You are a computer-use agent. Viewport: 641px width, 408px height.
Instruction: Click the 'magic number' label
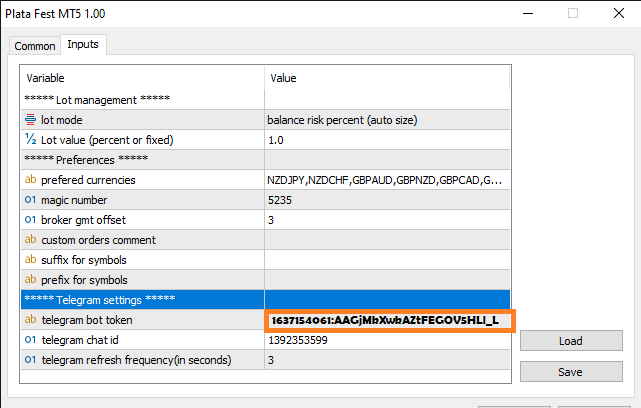[x=74, y=200]
